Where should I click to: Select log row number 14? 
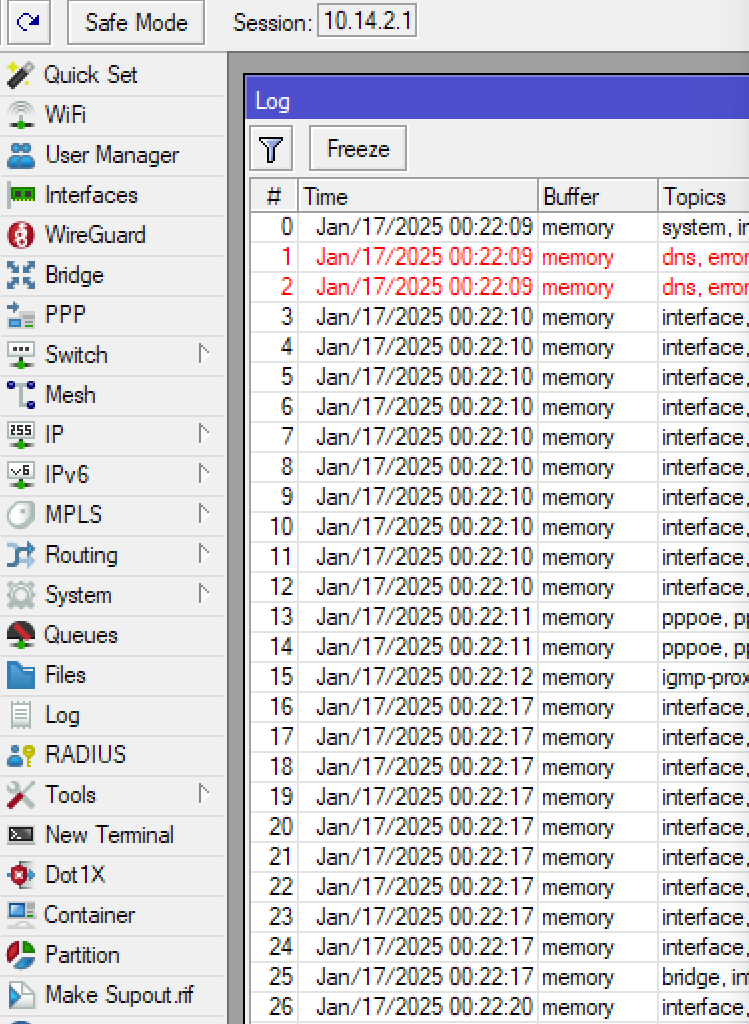coord(500,647)
